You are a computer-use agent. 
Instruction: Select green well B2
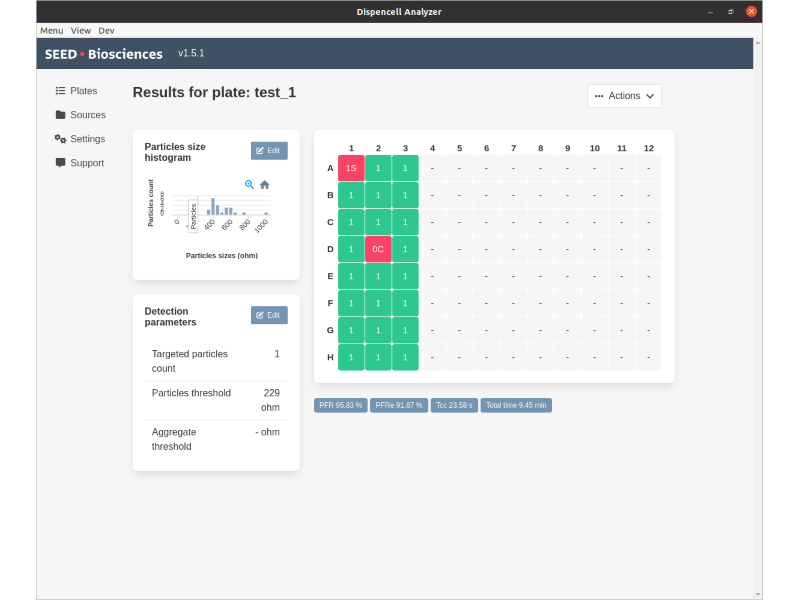click(378, 195)
